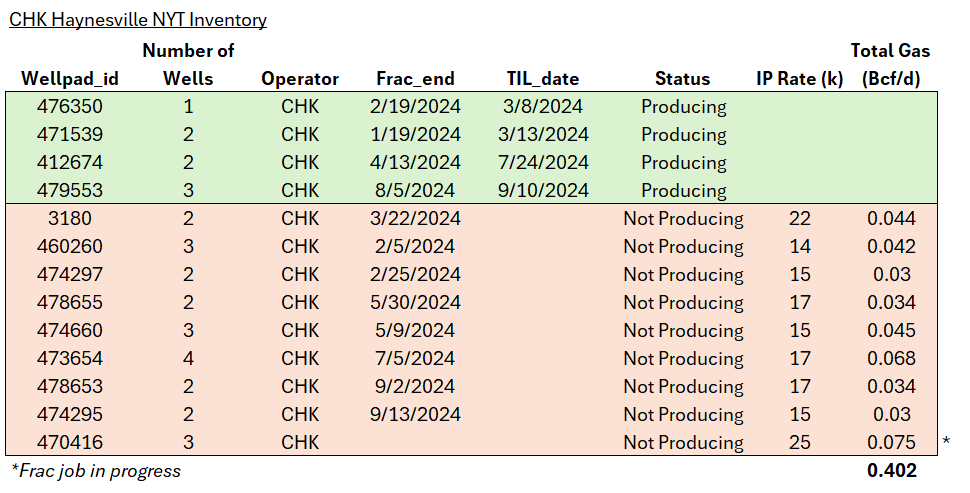Click the asterisk beside row 470416
This screenshot has height=493, width=970.
(945, 442)
